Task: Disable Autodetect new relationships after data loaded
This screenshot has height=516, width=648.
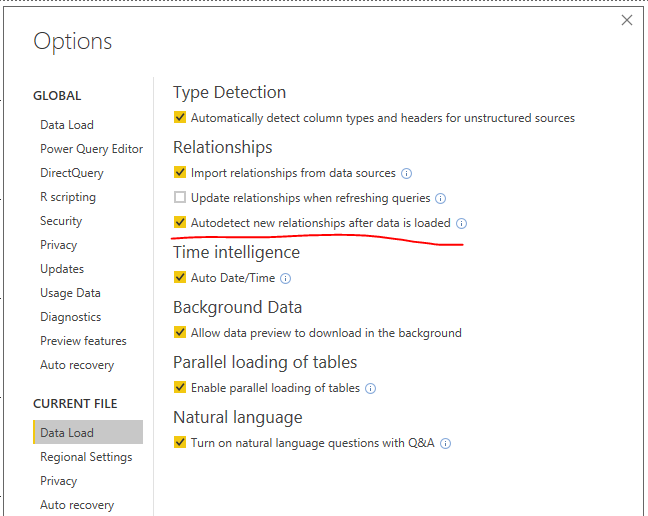Action: [180, 222]
